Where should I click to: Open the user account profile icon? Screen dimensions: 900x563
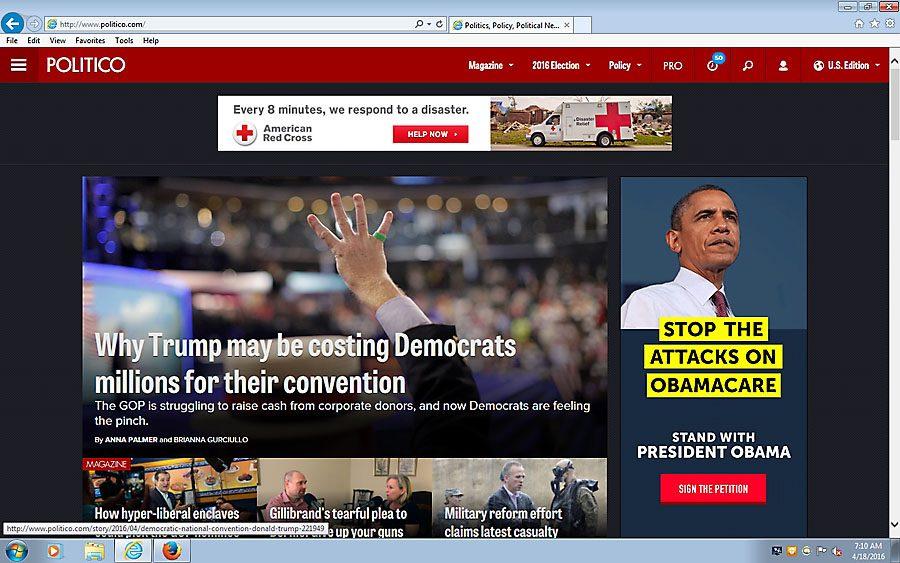782,65
